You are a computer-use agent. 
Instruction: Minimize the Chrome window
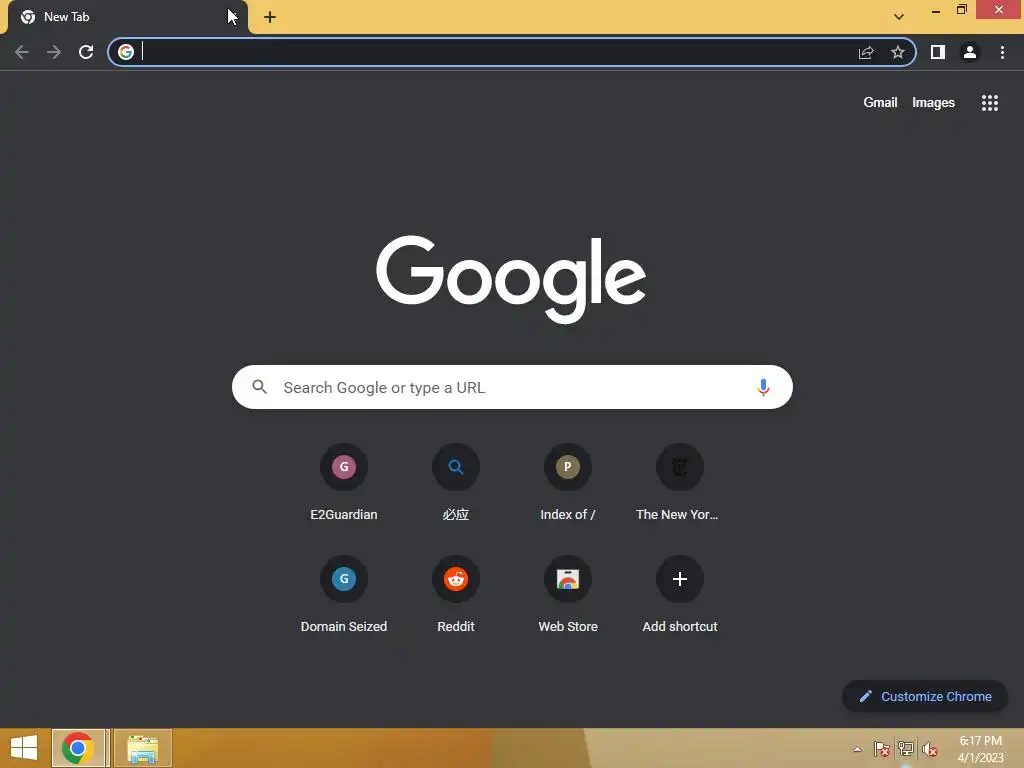coord(936,10)
